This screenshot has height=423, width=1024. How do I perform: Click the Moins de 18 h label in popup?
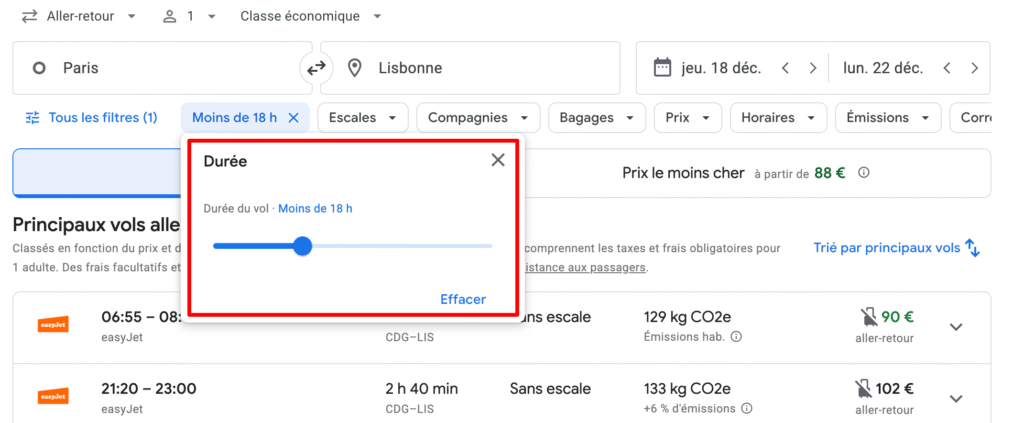(x=315, y=209)
